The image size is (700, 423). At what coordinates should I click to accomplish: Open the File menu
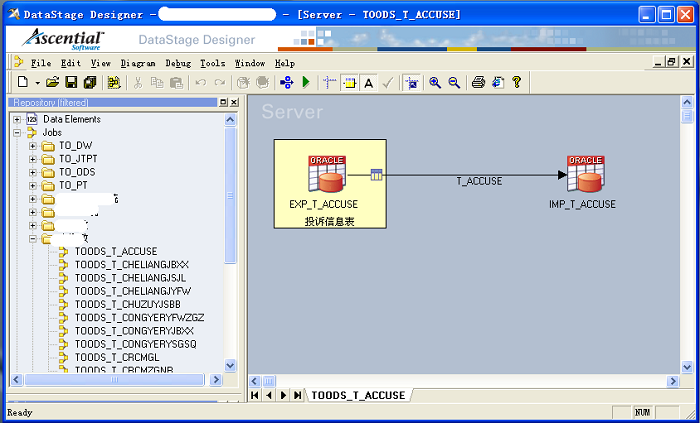(41, 63)
